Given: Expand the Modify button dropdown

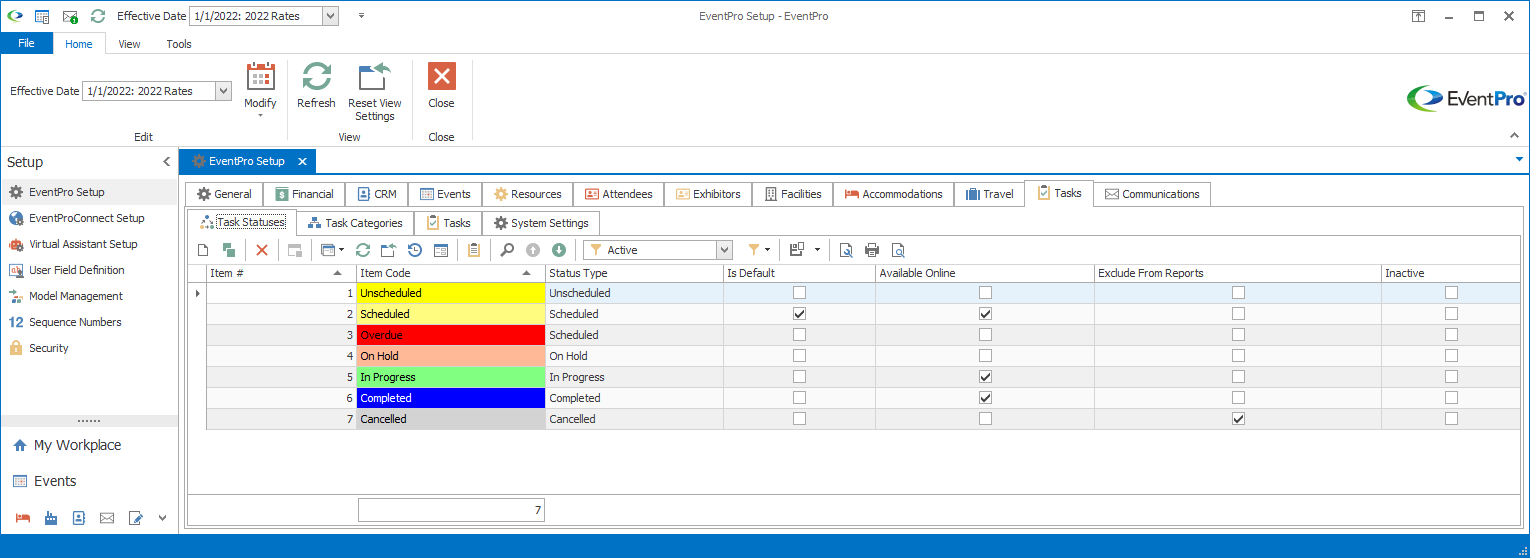Looking at the screenshot, I should coord(260,115).
